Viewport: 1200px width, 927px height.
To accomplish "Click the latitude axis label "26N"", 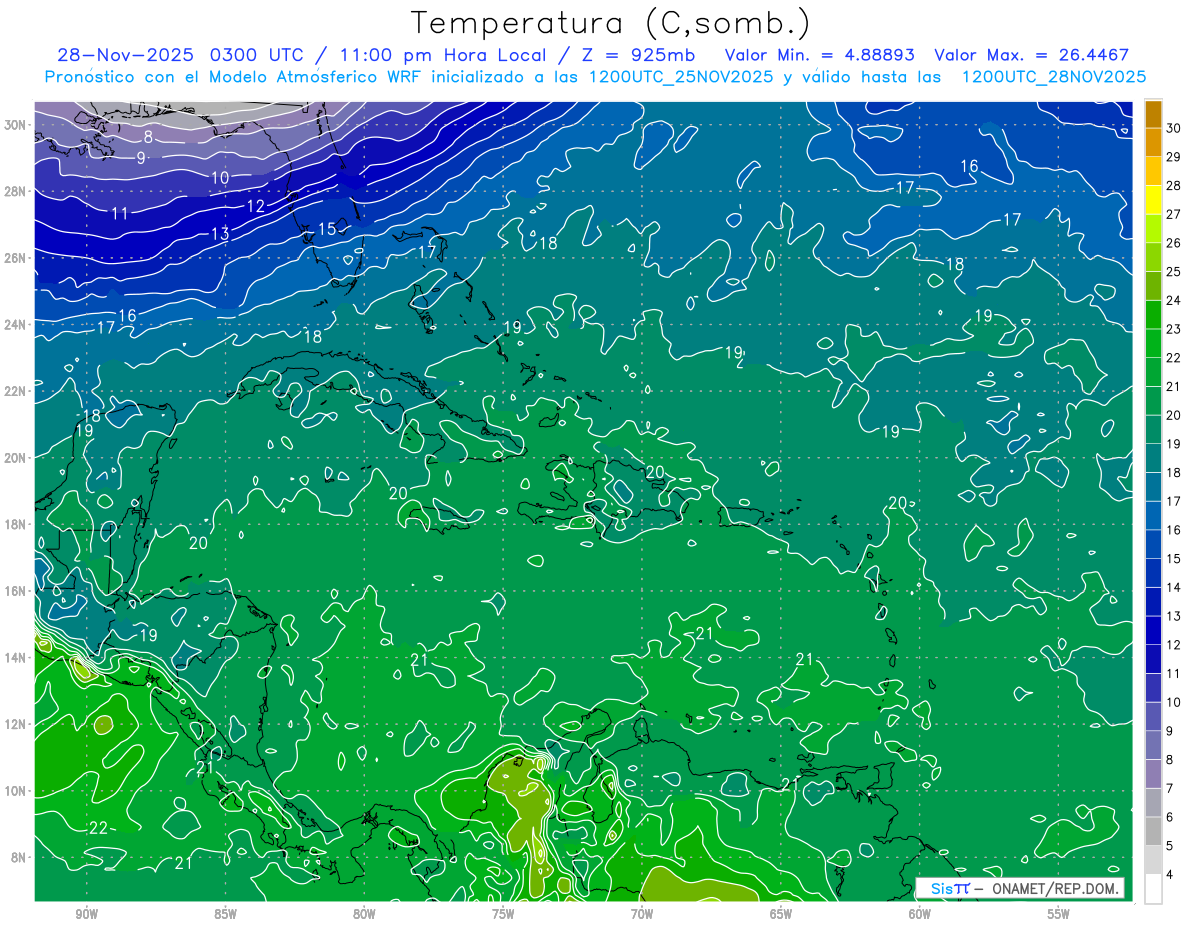I will (x=16, y=258).
